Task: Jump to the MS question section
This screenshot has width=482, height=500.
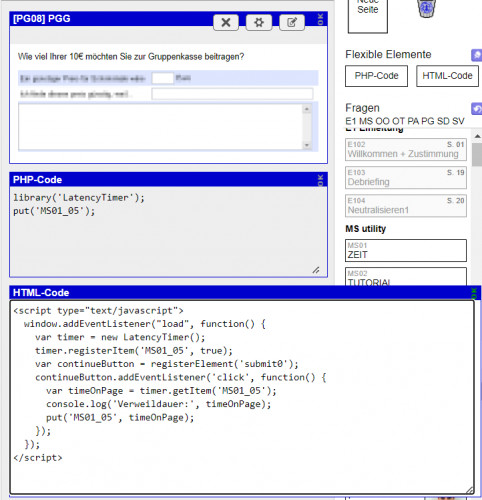Action: point(366,121)
